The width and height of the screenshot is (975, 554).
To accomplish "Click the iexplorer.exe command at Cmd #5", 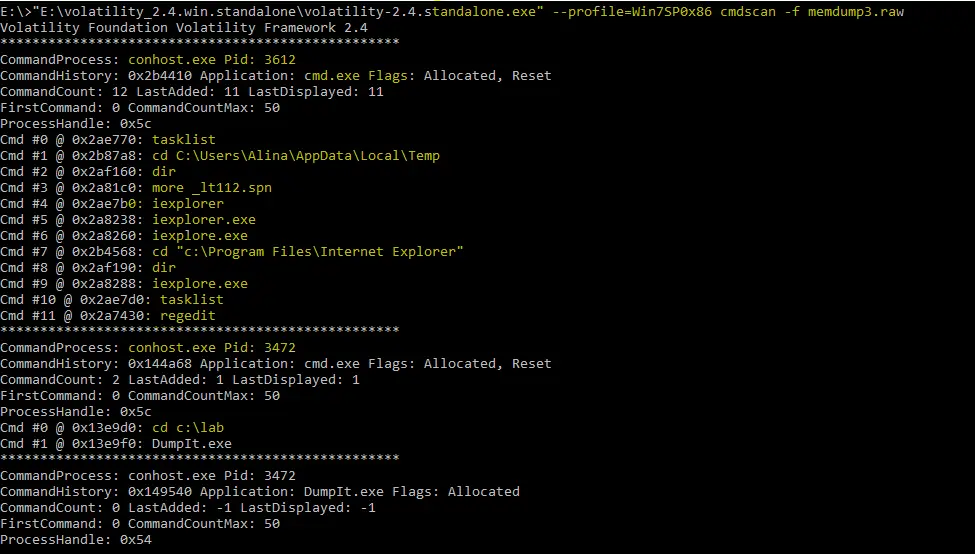I will pyautogui.click(x=204, y=219).
